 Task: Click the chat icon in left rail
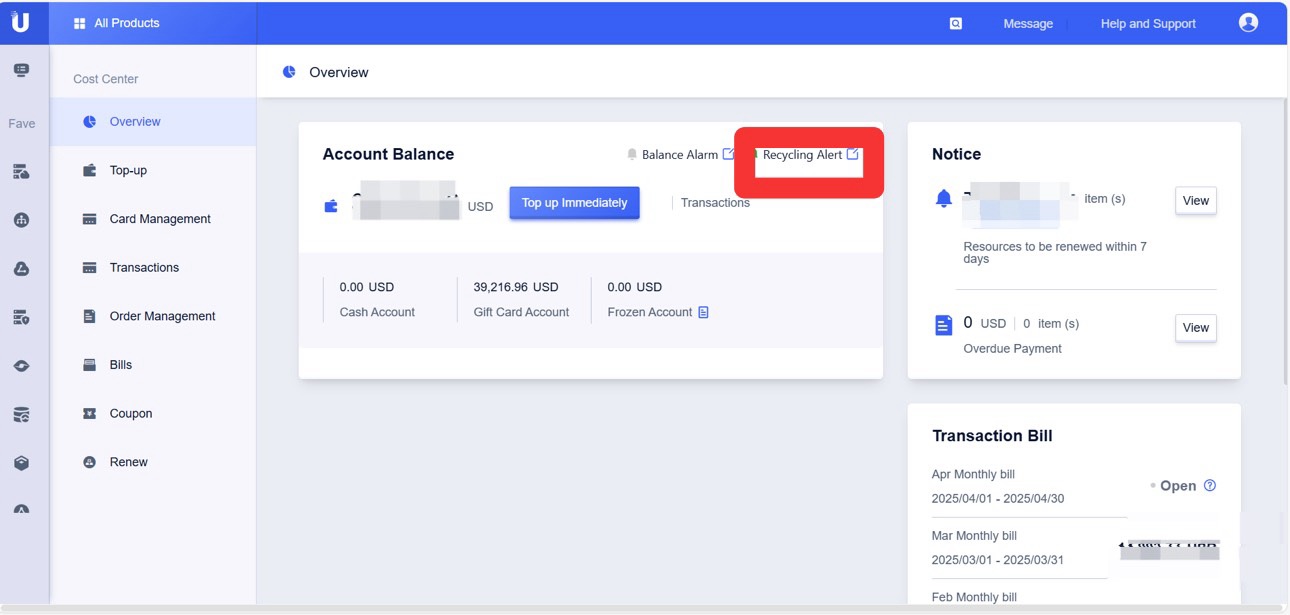21,70
